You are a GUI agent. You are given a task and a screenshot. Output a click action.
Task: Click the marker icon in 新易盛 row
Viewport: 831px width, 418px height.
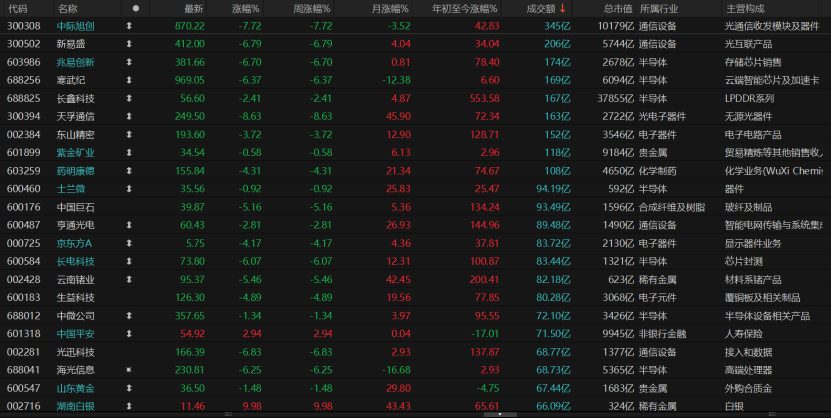tap(129, 44)
